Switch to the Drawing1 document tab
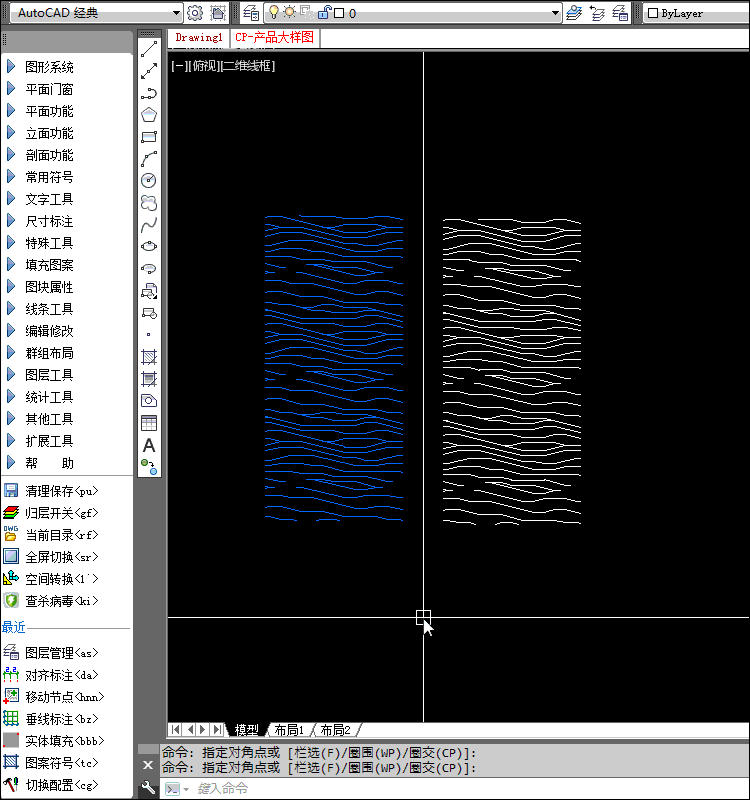The height and width of the screenshot is (800, 750). (199, 38)
